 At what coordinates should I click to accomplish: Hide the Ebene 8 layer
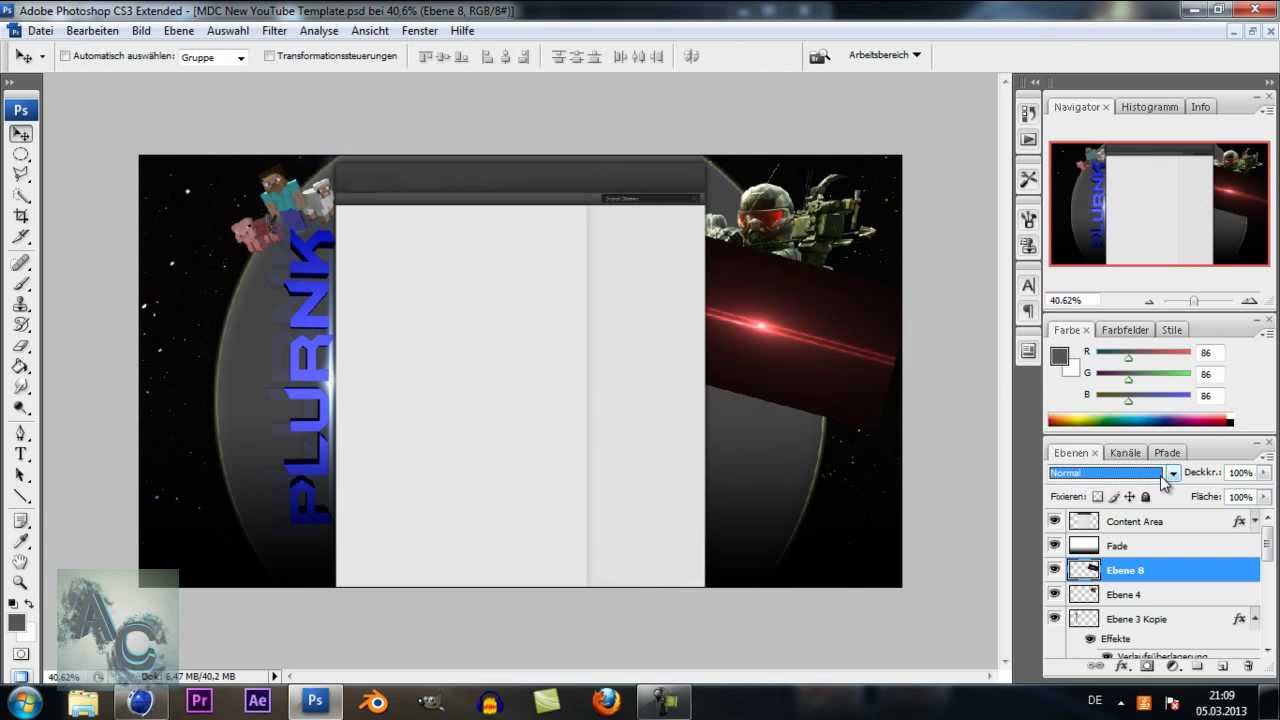[1054, 570]
